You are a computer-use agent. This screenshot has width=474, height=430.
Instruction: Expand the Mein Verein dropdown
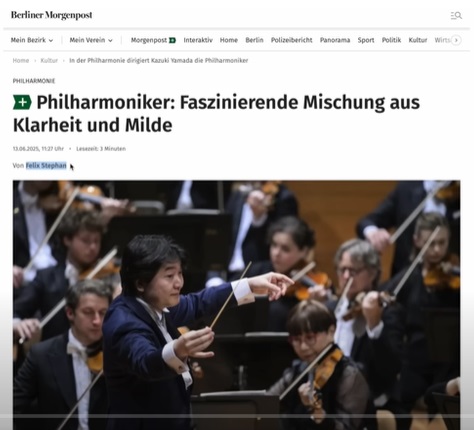point(91,40)
